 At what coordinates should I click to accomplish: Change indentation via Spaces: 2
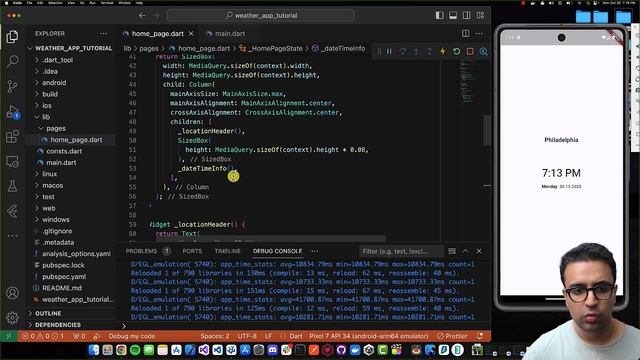tap(215, 336)
